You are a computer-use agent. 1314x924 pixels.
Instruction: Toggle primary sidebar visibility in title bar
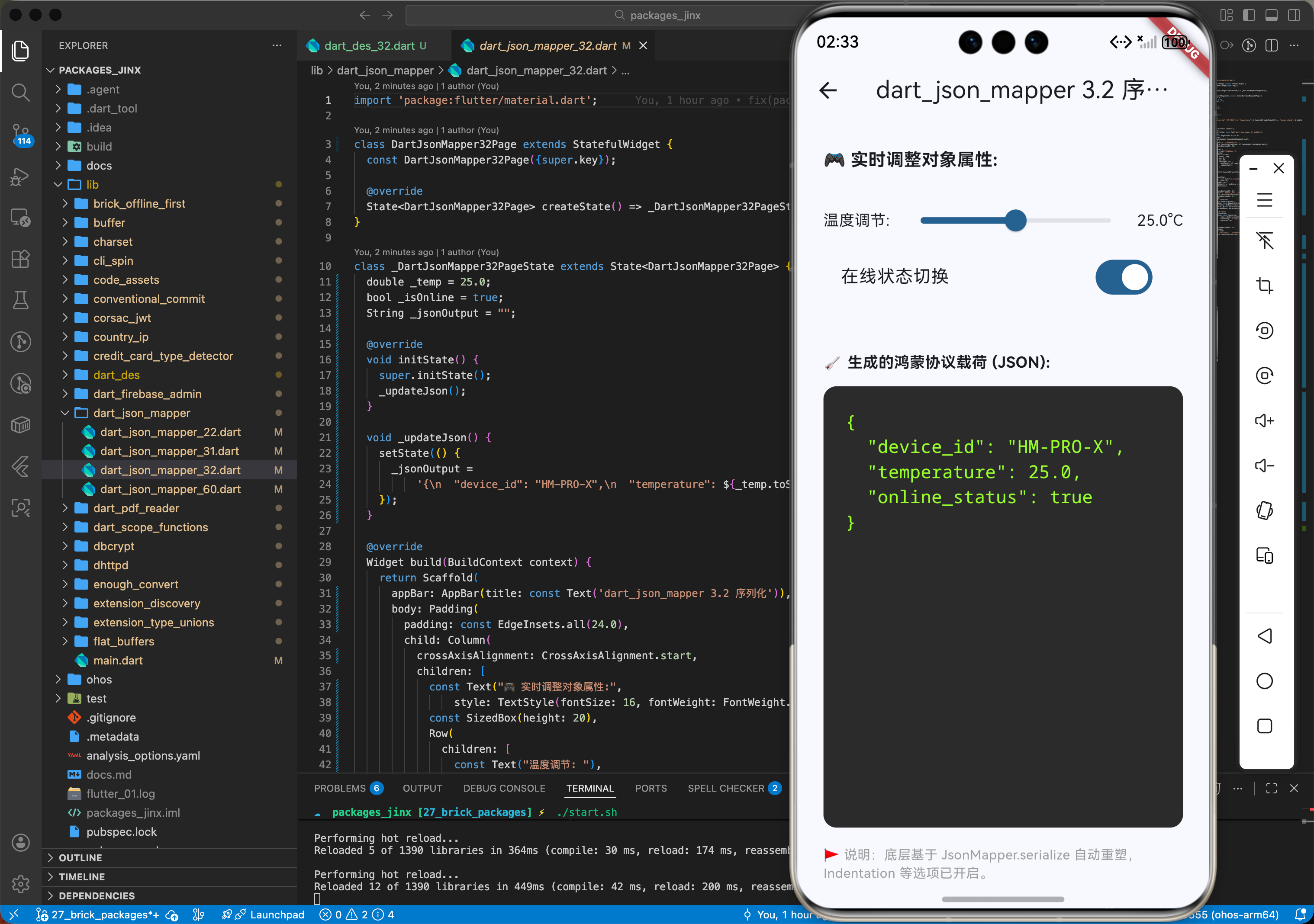[x=1249, y=16]
